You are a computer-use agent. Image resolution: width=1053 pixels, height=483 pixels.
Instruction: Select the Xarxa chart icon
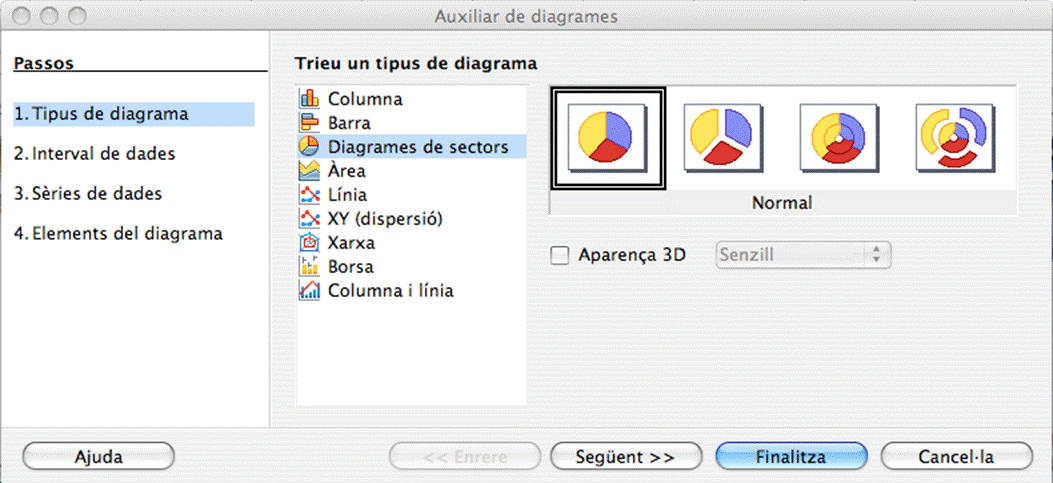click(309, 243)
